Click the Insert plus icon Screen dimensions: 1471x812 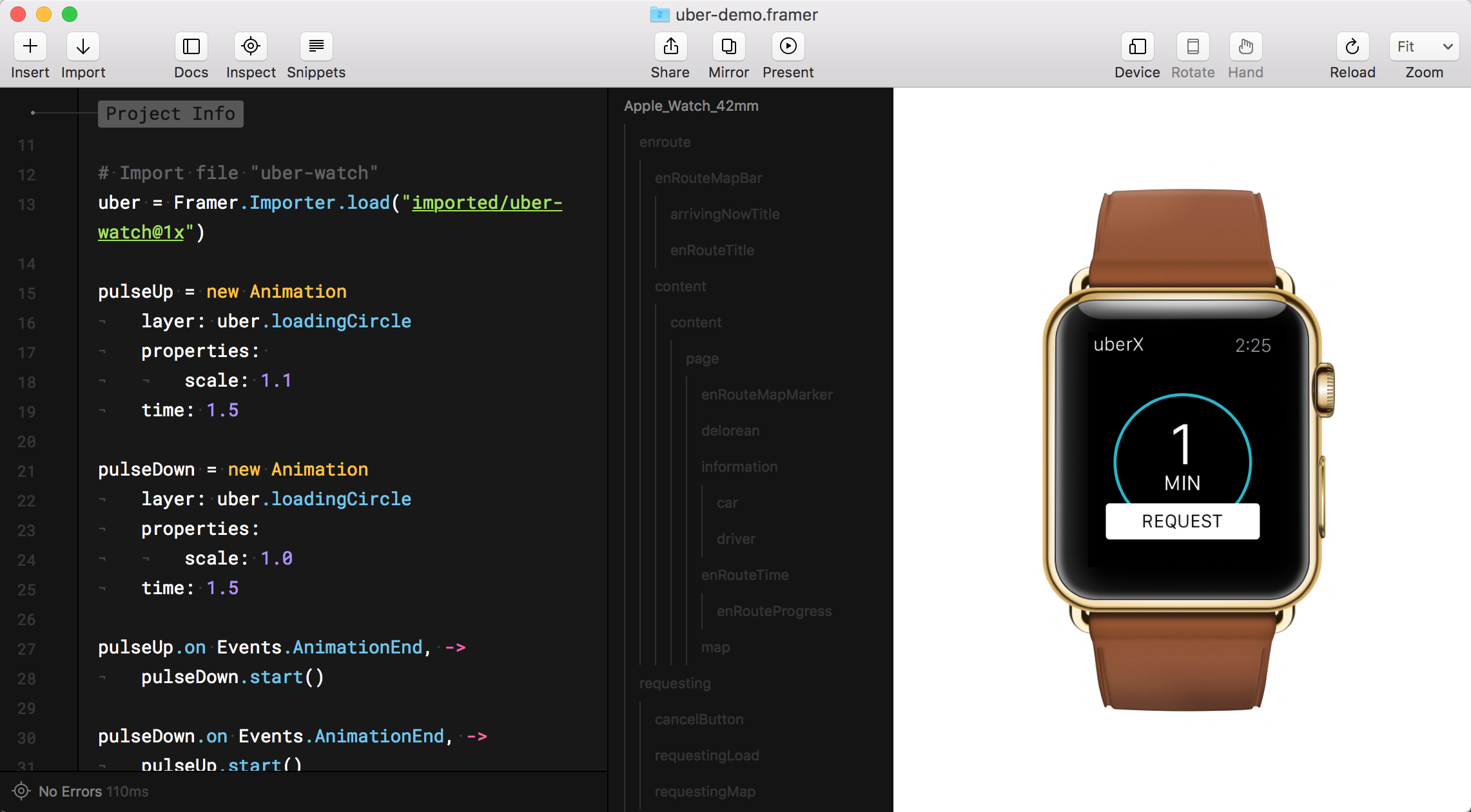30,46
